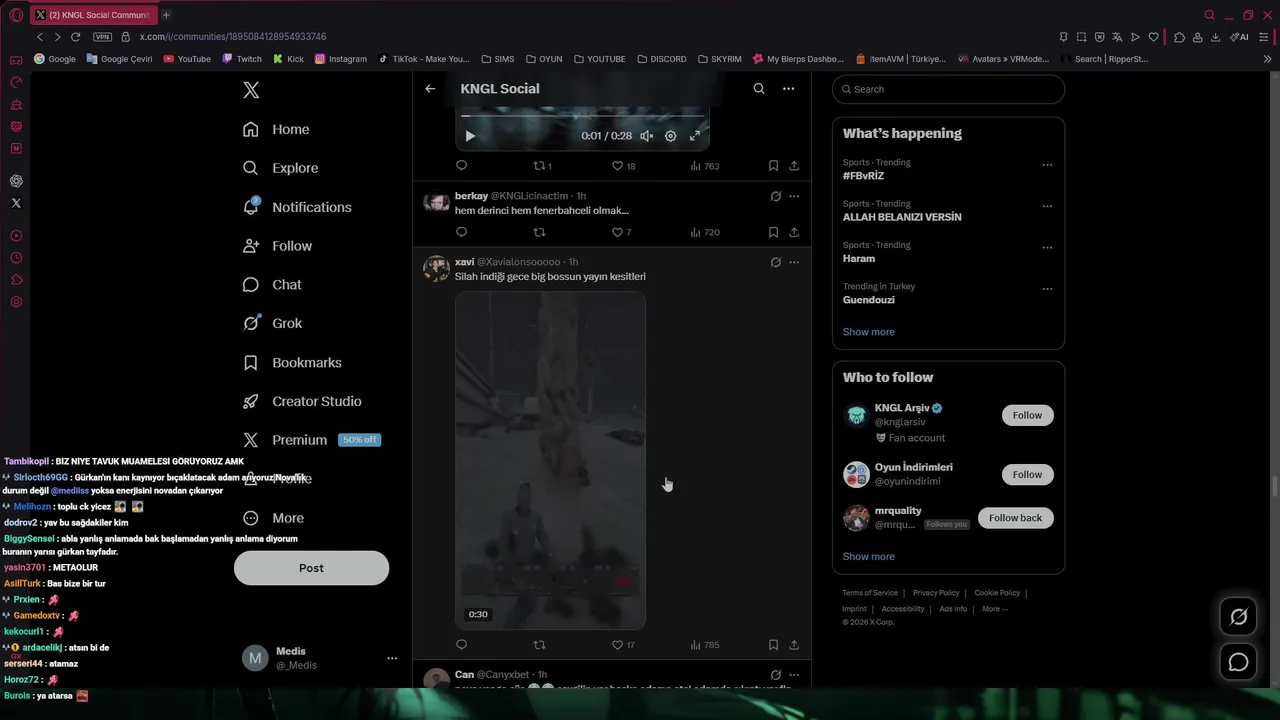Open More options in sidebar
Image resolution: width=1280 pixels, height=720 pixels.
273,518
